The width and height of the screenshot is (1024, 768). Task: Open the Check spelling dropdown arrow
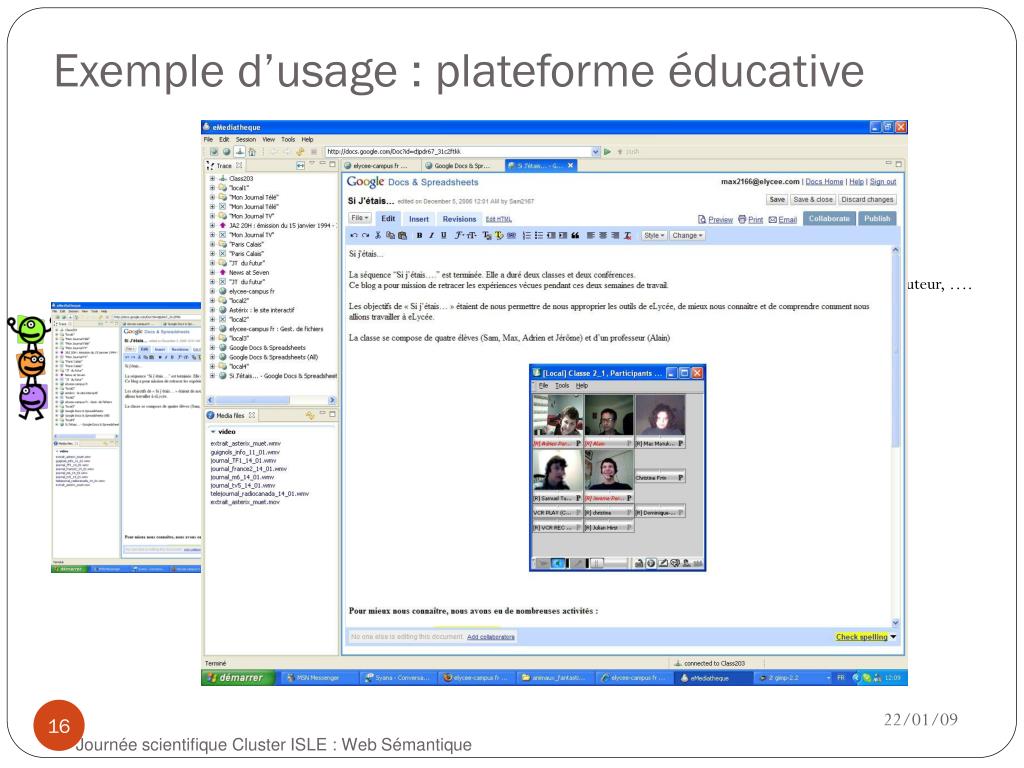click(x=893, y=637)
